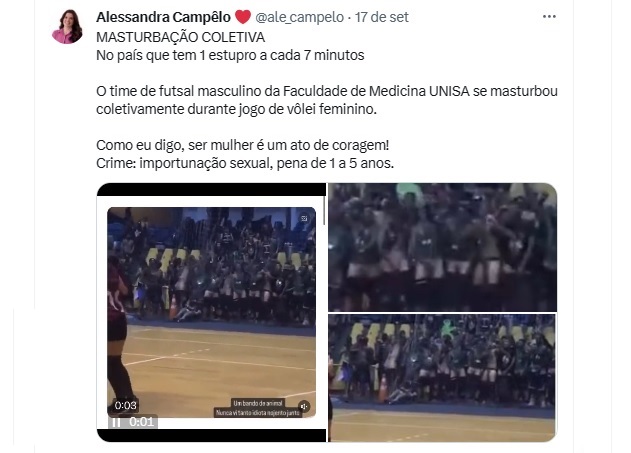Click the tweet line mentioning Faculdade de Medicina UNISA
Image resolution: width=631 pixels, height=453 pixels.
pos(327,91)
